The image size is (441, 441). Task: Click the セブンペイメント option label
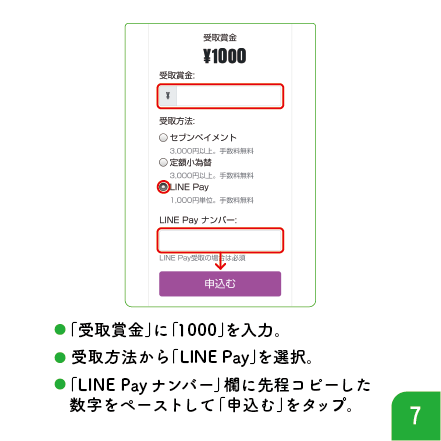pos(203,137)
